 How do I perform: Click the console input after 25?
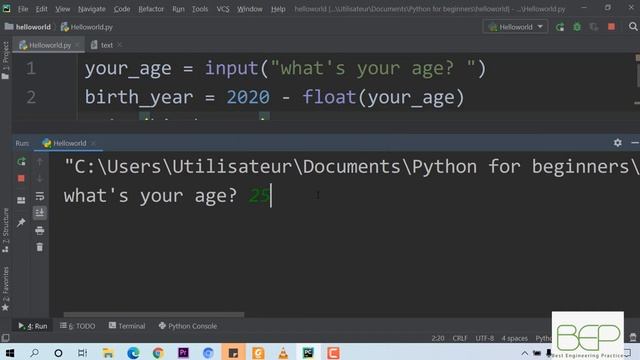pos(271,196)
